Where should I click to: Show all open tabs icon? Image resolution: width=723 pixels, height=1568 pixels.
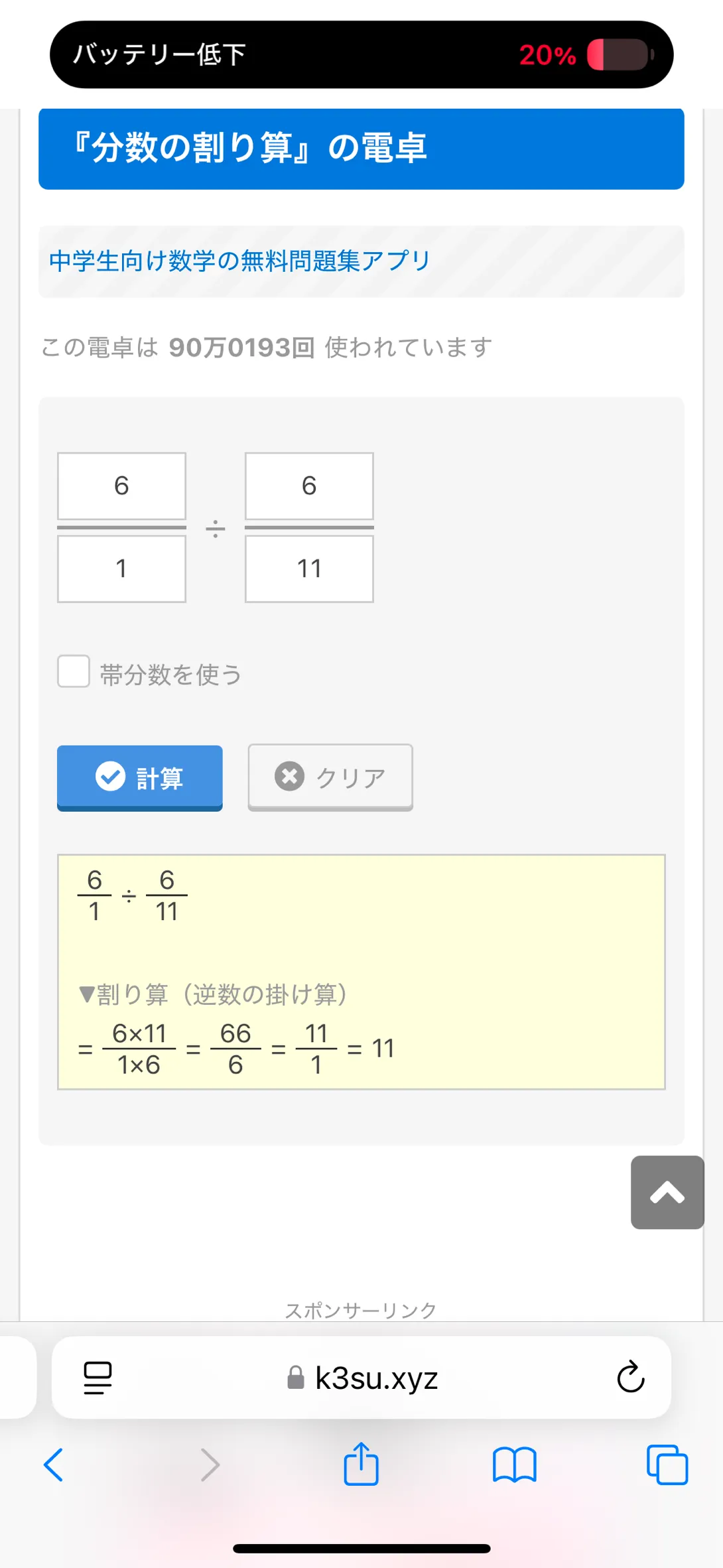coord(667,1464)
